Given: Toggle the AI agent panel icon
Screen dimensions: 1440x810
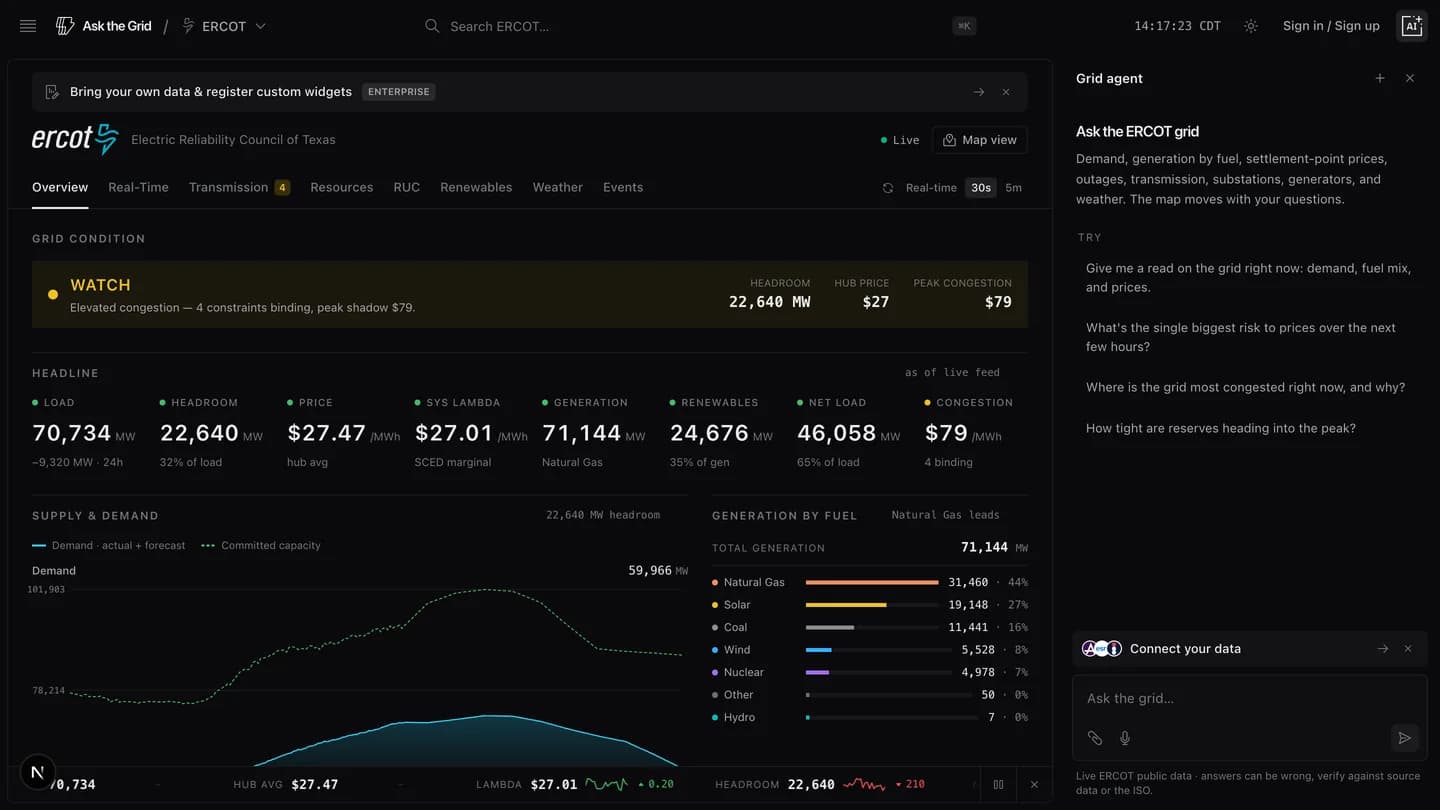Looking at the screenshot, I should tap(1411, 26).
